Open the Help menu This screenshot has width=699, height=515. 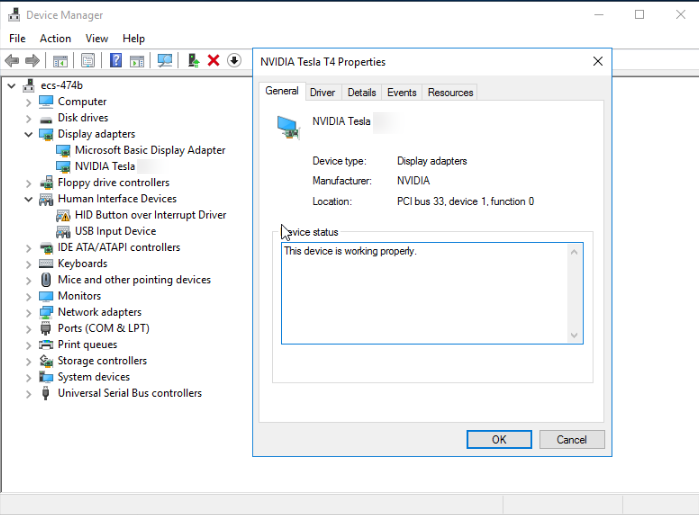(134, 39)
